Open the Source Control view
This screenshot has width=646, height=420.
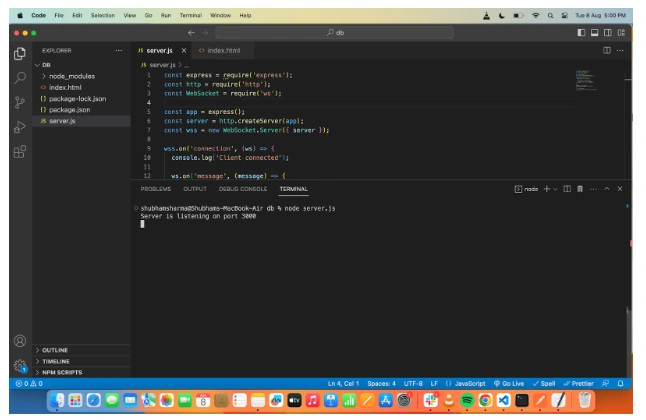click(x=20, y=102)
